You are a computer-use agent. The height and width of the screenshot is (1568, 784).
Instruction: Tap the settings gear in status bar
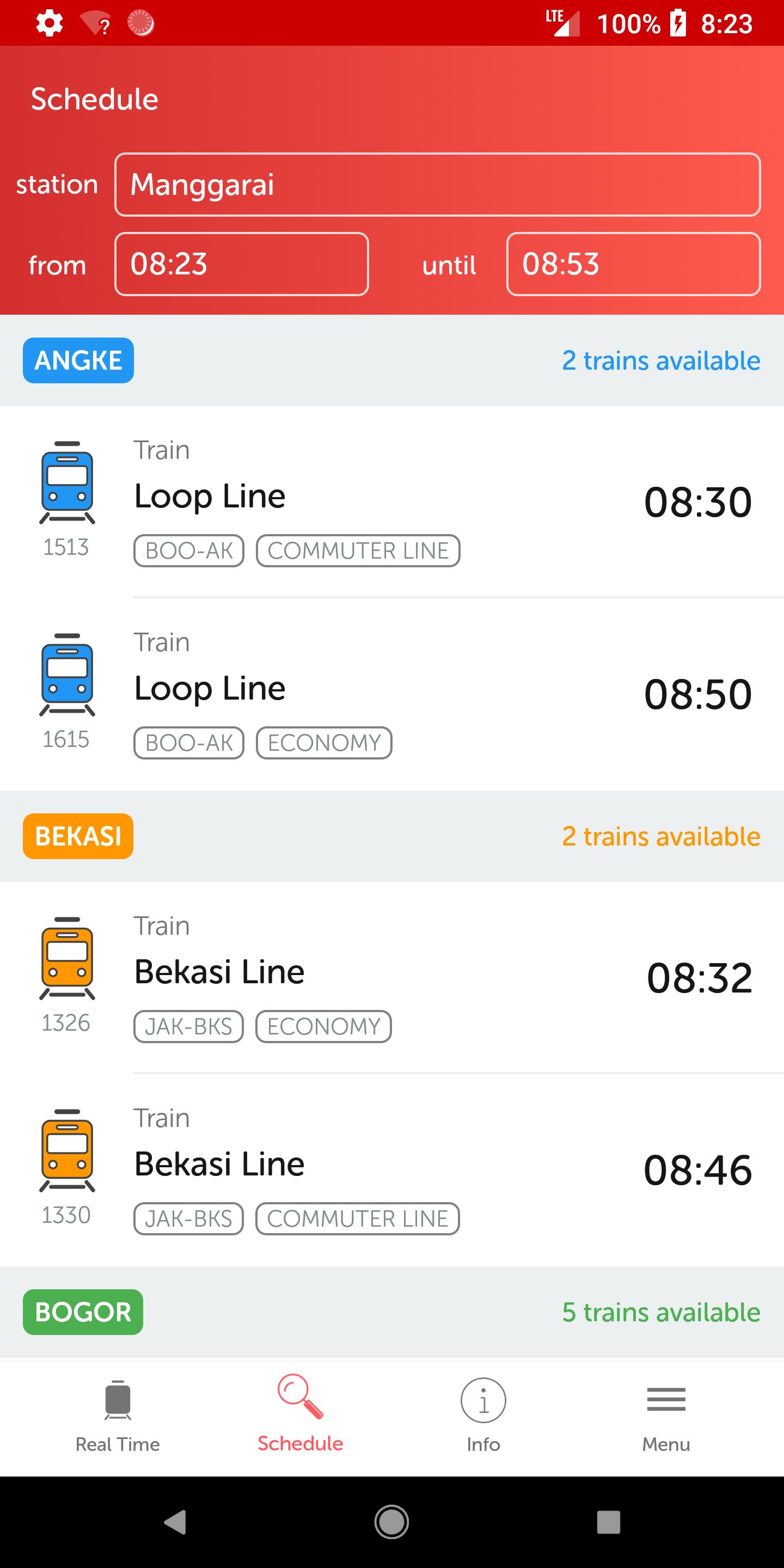(x=50, y=24)
